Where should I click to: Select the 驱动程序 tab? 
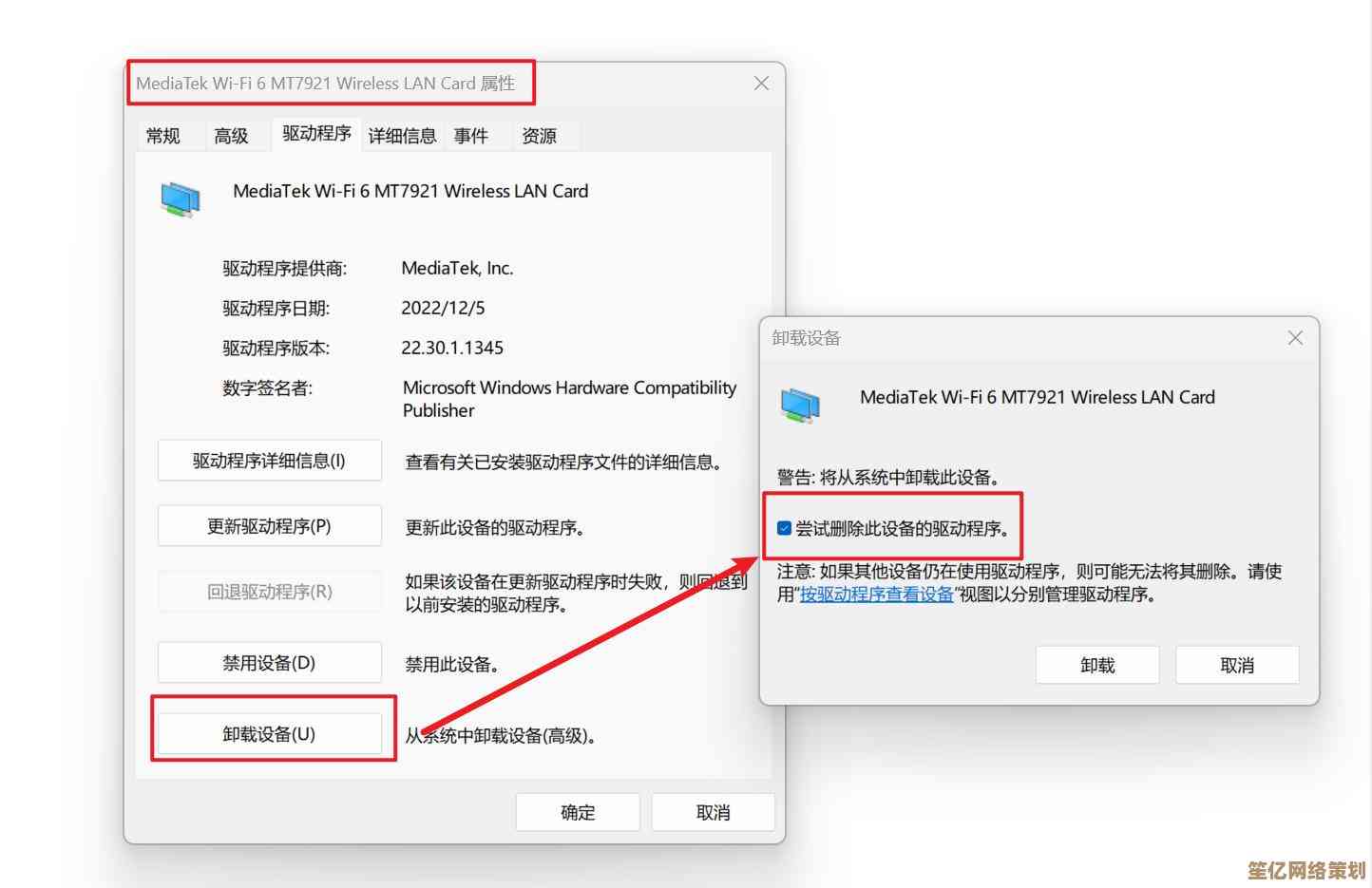(316, 134)
